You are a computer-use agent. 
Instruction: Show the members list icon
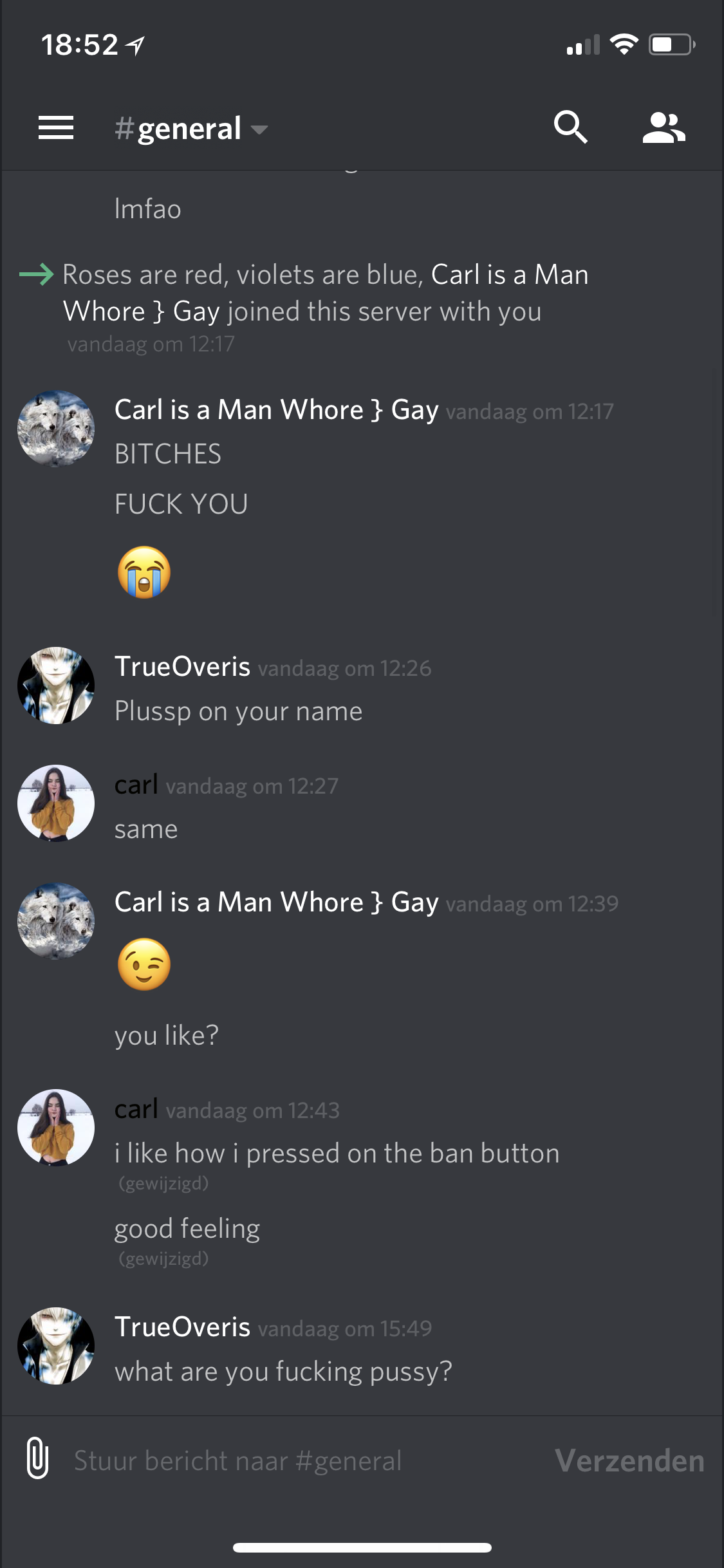[x=664, y=127]
